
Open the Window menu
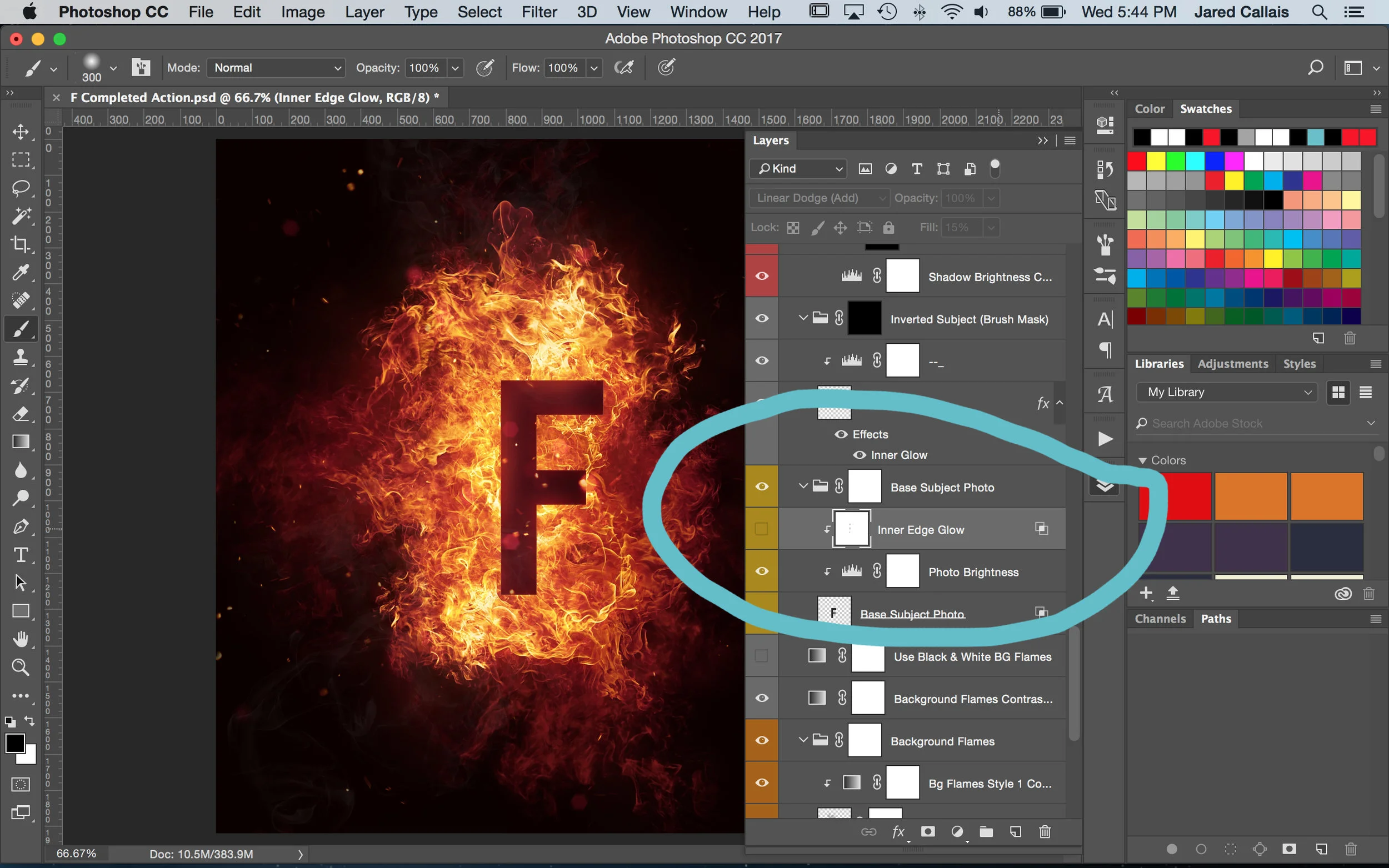click(x=698, y=12)
